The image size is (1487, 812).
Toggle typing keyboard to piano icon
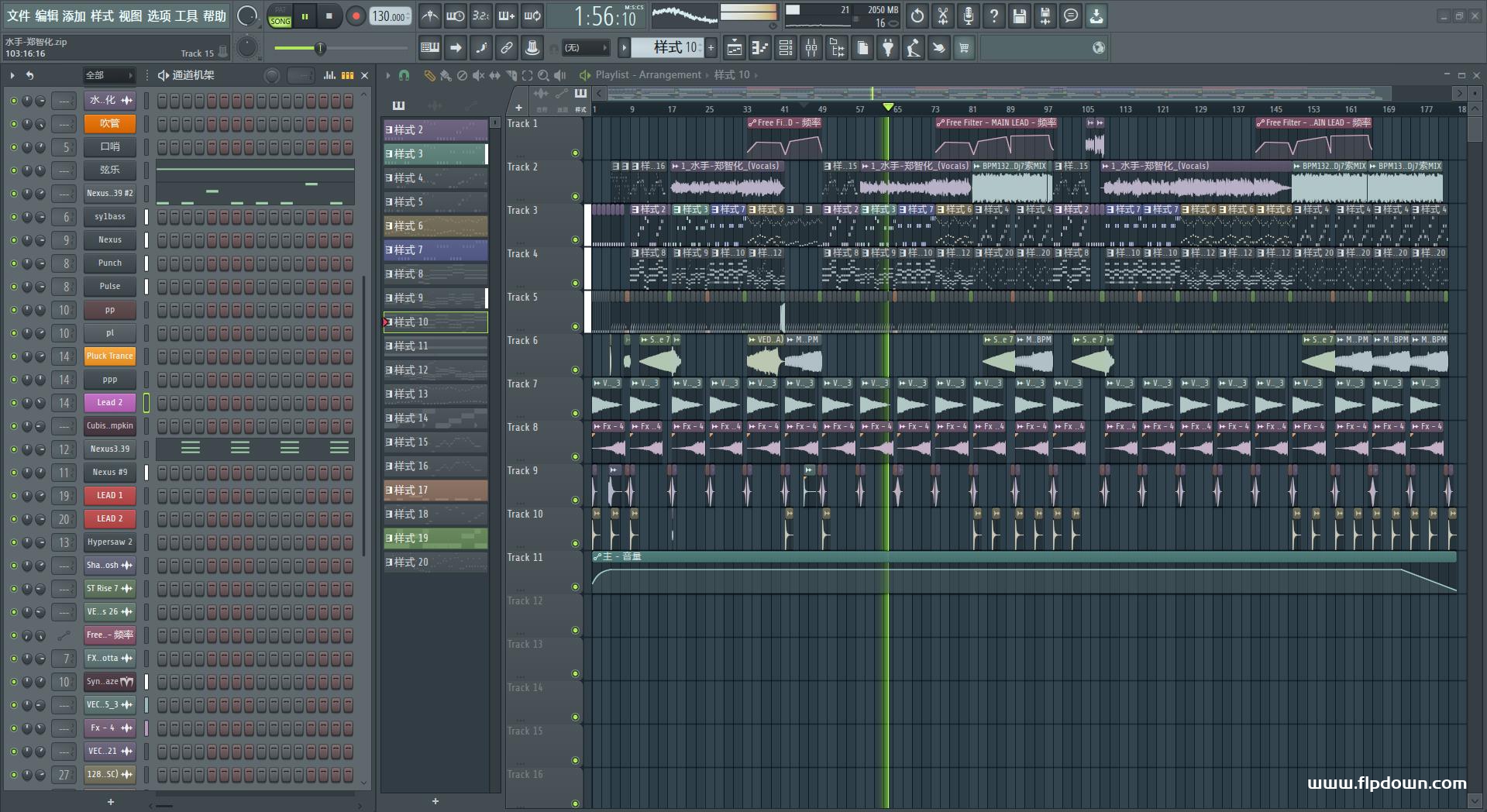point(429,48)
